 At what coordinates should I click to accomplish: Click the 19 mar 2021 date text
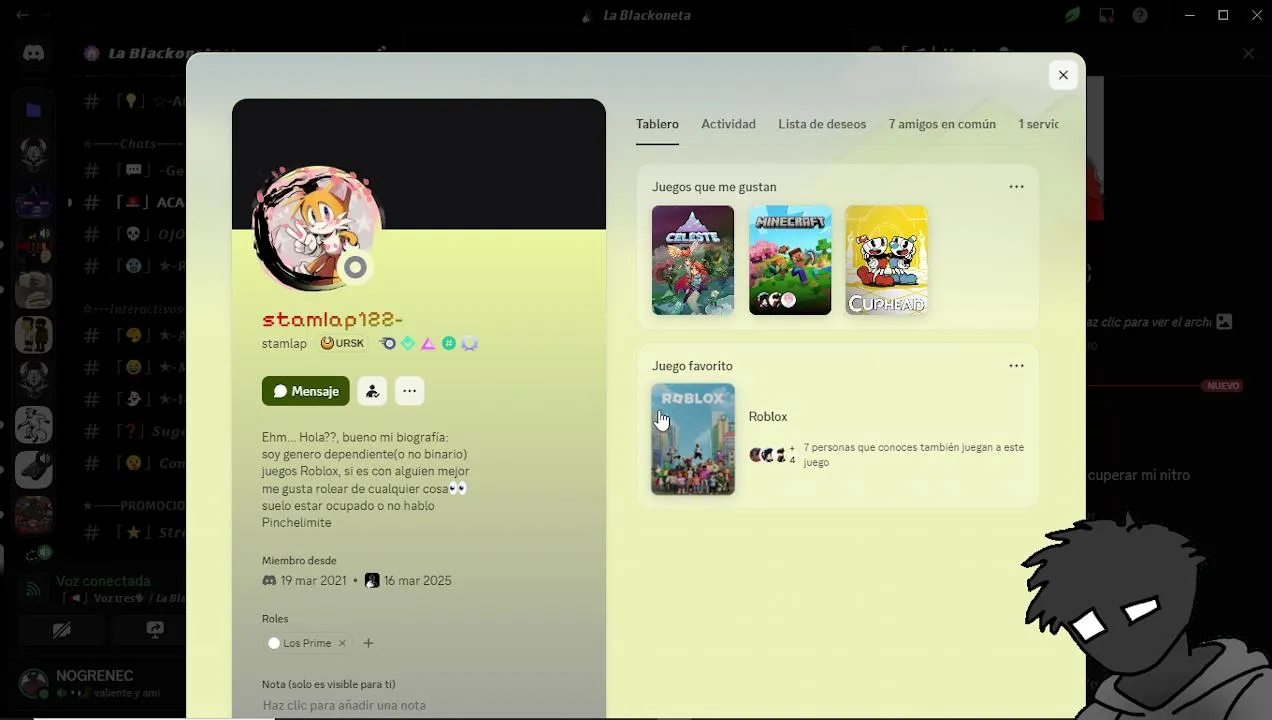(x=314, y=580)
